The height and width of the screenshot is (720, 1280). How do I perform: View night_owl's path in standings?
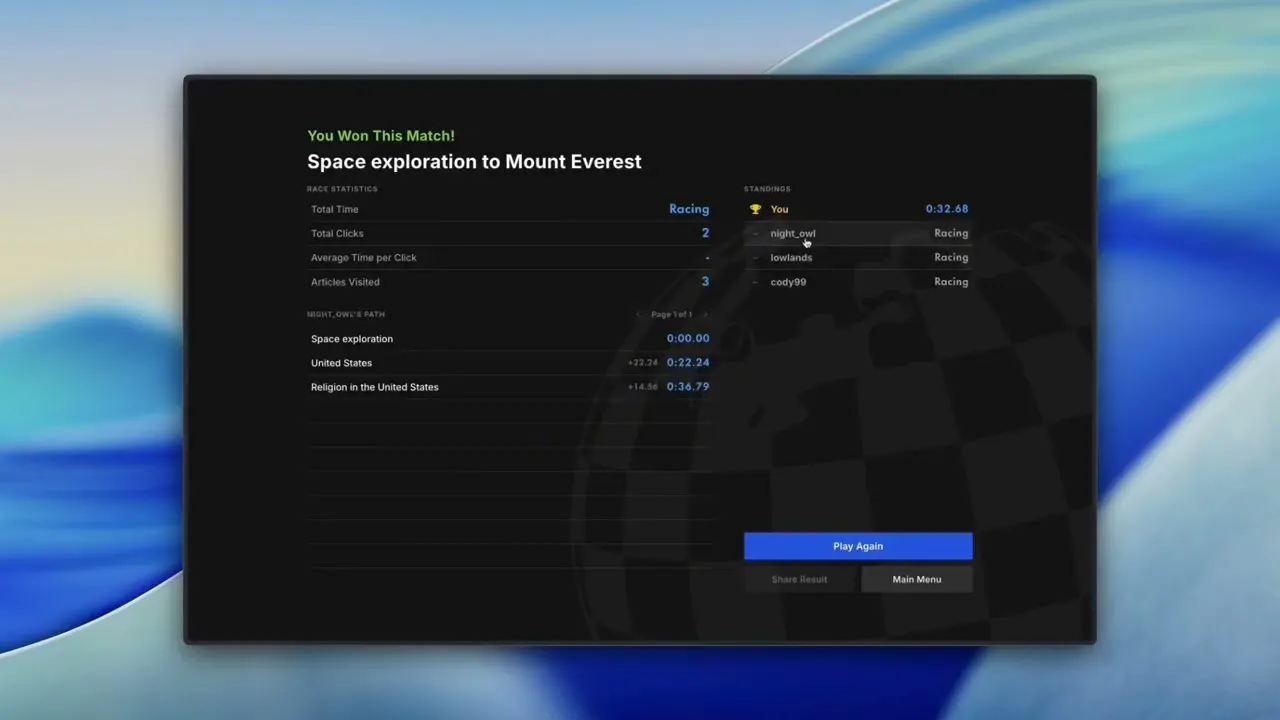click(x=858, y=233)
